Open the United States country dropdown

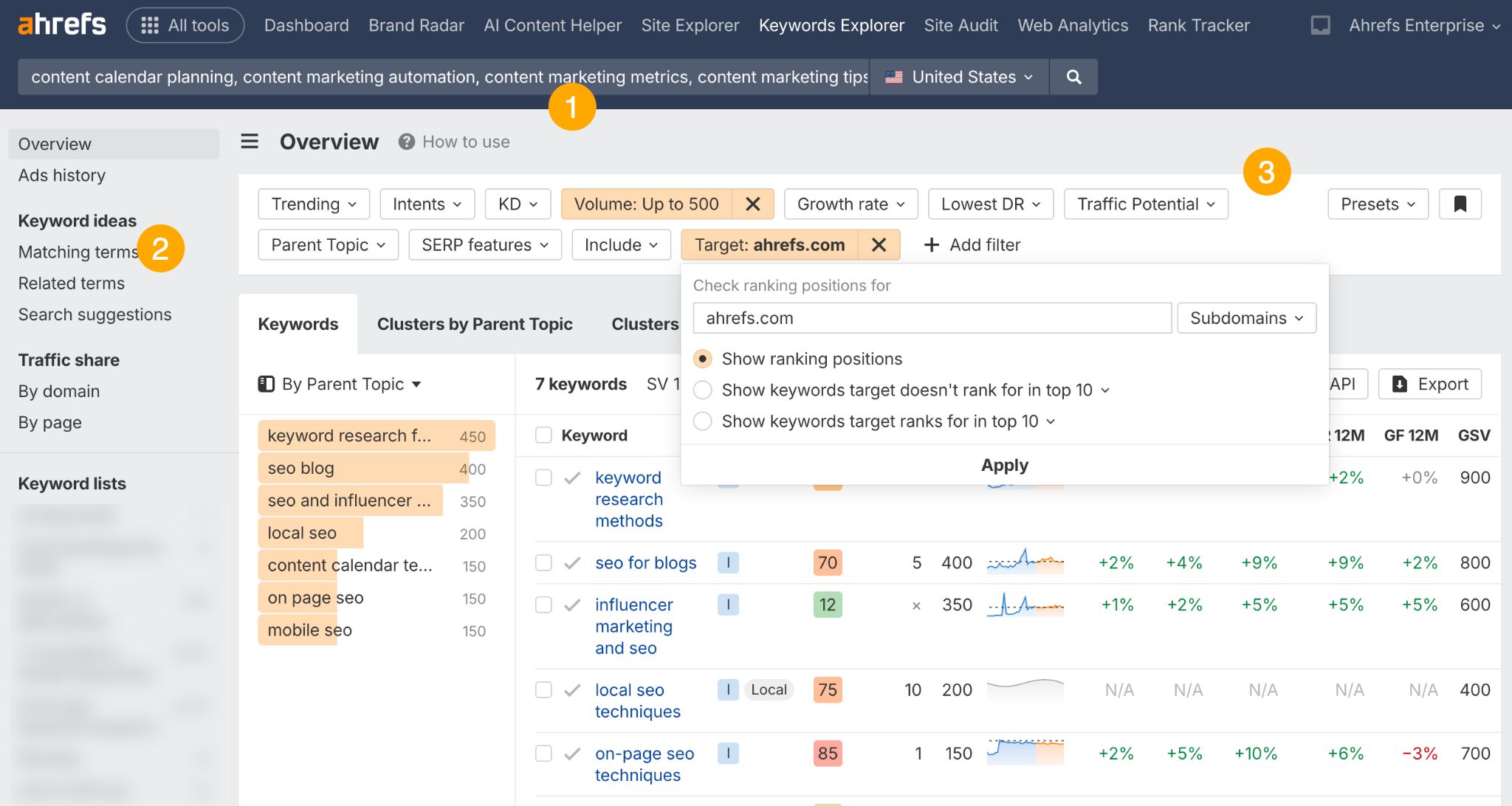(x=958, y=77)
